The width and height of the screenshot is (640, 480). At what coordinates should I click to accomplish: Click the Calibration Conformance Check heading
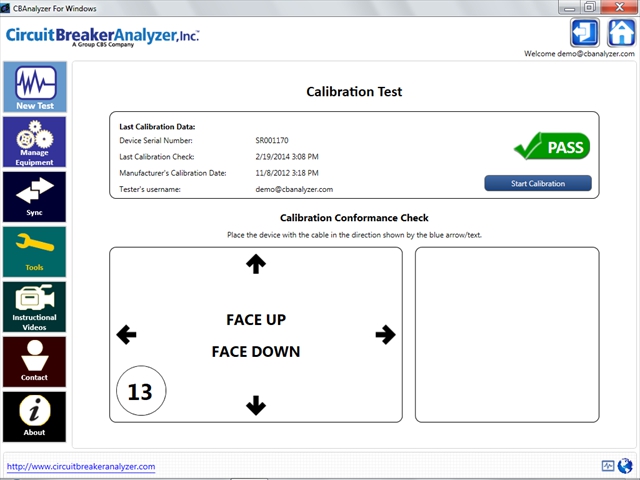354,218
